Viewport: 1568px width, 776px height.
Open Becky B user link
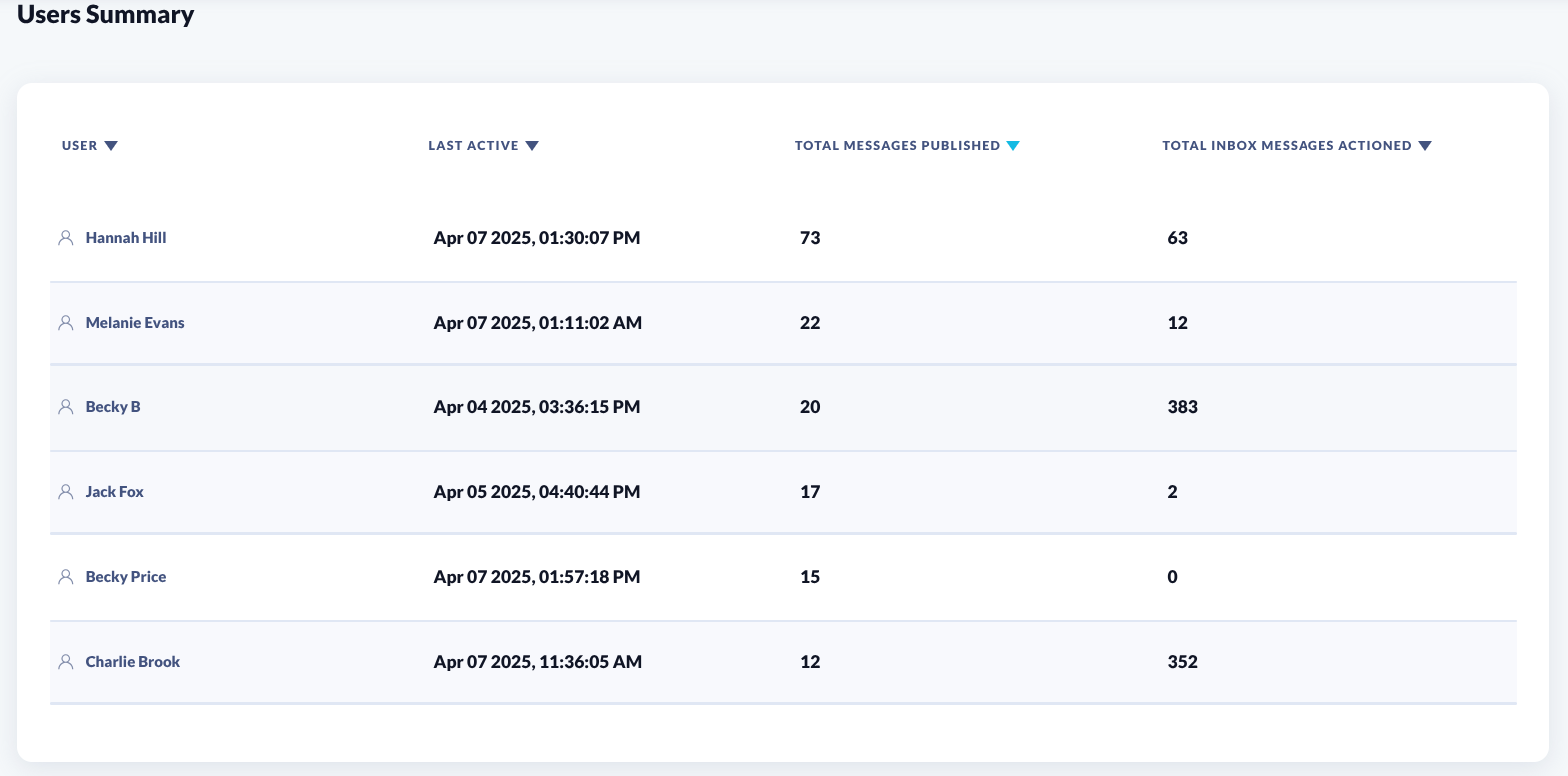pos(113,407)
